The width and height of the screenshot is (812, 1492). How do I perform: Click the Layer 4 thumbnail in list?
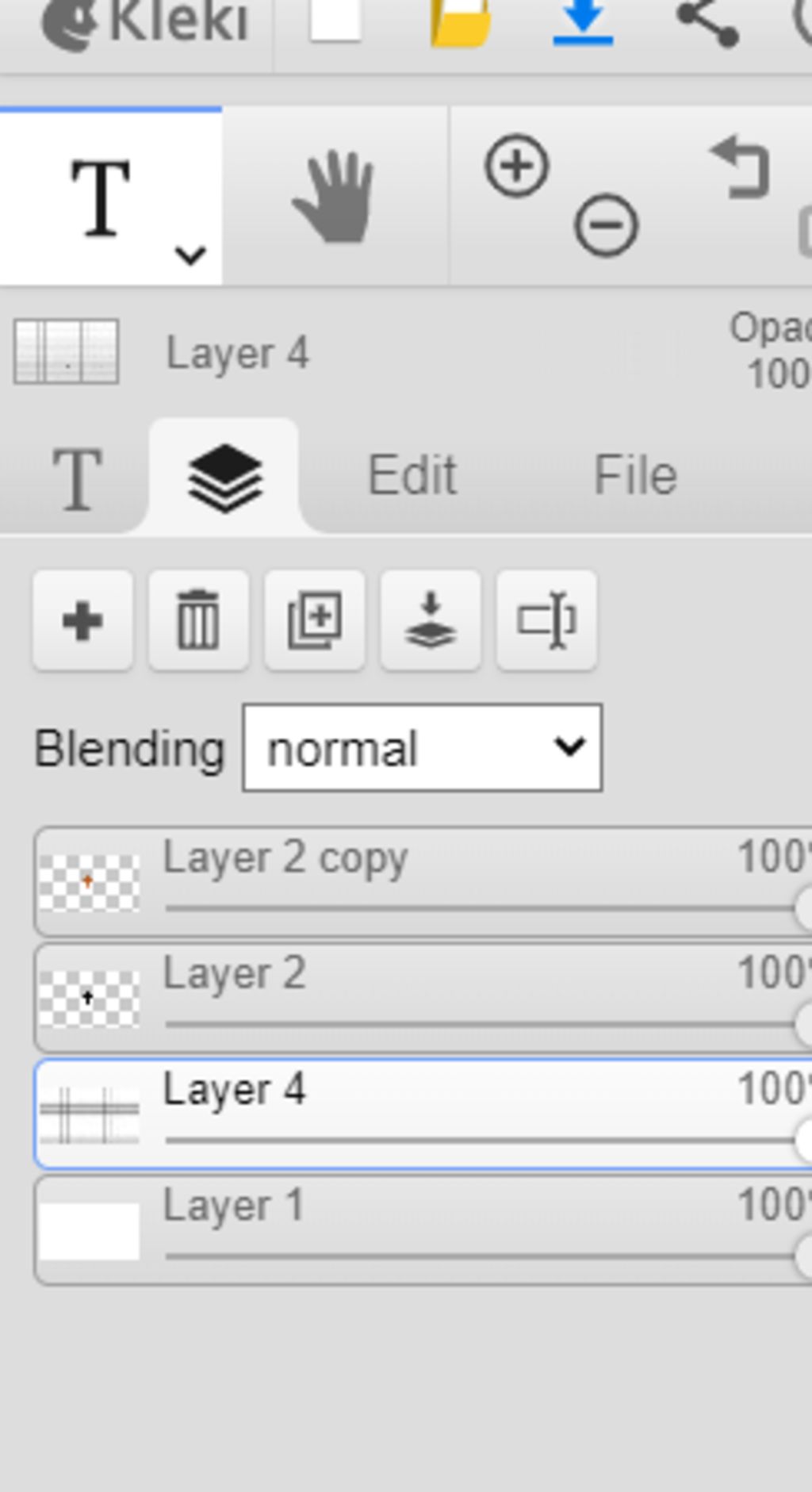point(90,1114)
